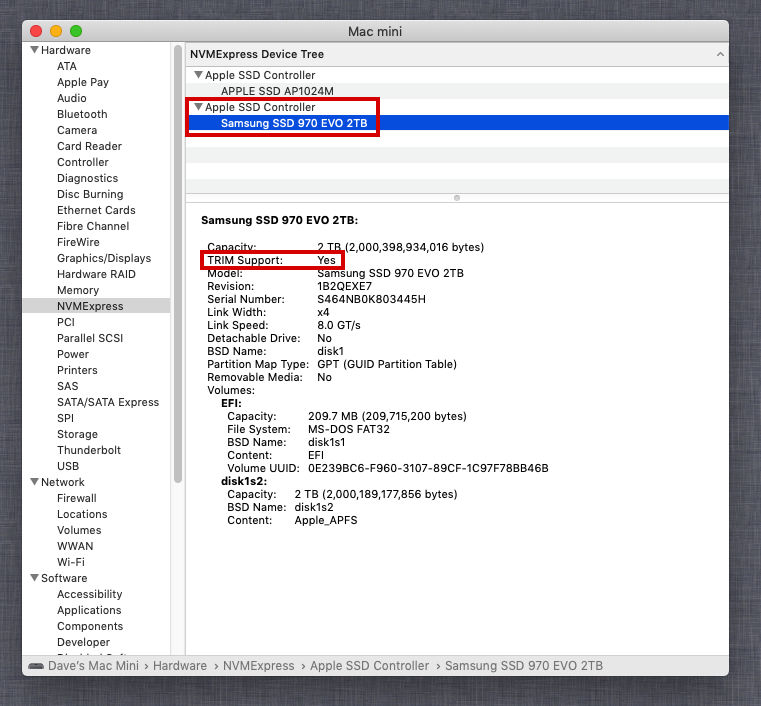Select Controller in Hardware list
The image size is (761, 706).
click(83, 162)
